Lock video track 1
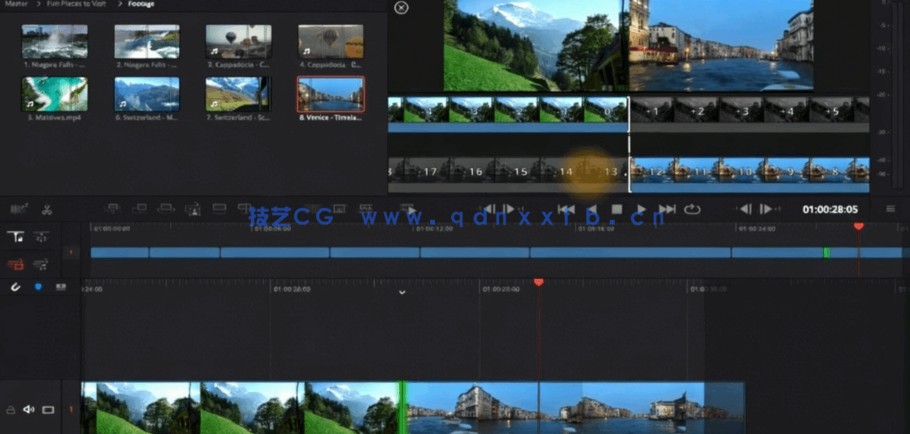Screen dimensions: 910x434 click(x=10, y=410)
